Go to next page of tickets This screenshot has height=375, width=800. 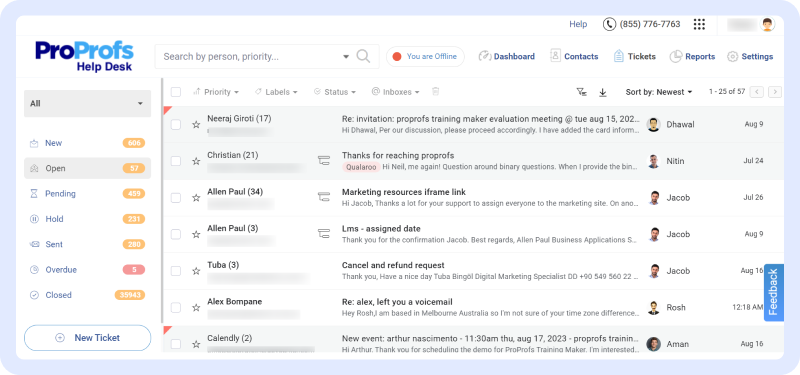[775, 92]
